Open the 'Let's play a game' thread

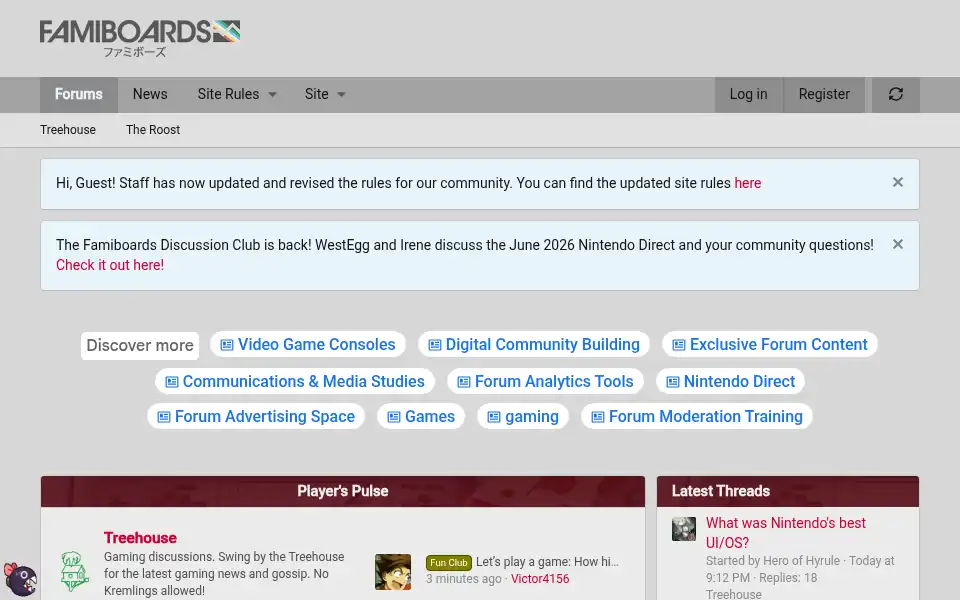pos(547,562)
